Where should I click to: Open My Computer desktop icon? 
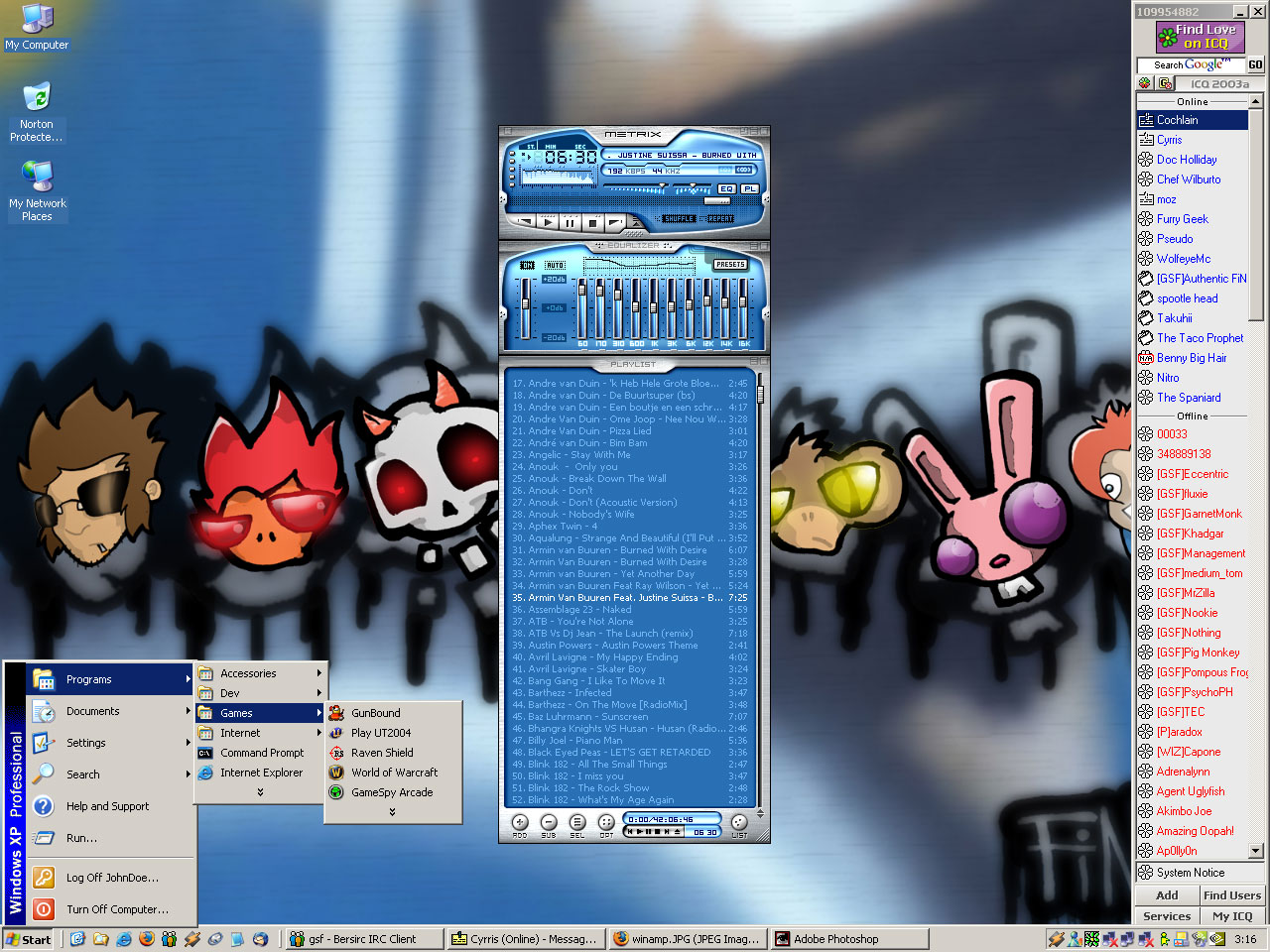pyautogui.click(x=37, y=27)
